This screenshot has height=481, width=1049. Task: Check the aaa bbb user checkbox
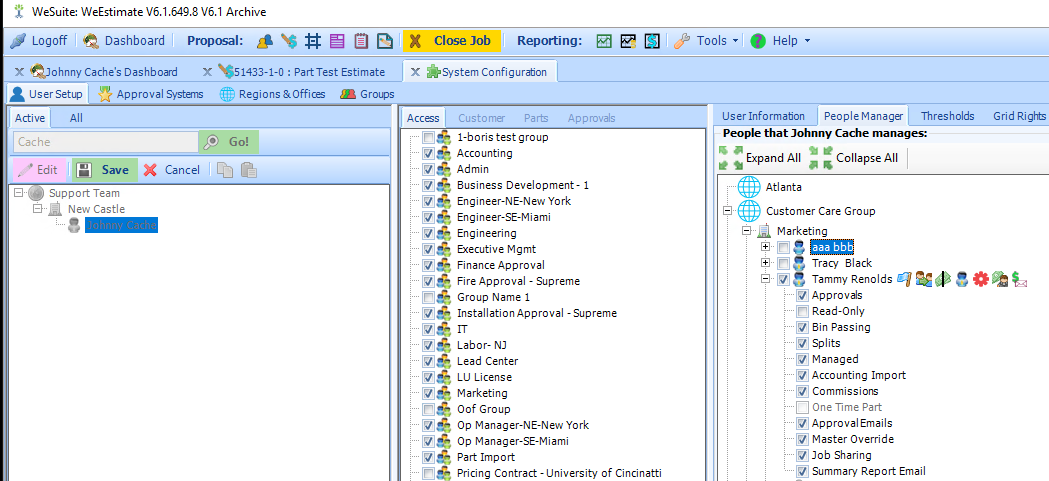click(x=783, y=248)
